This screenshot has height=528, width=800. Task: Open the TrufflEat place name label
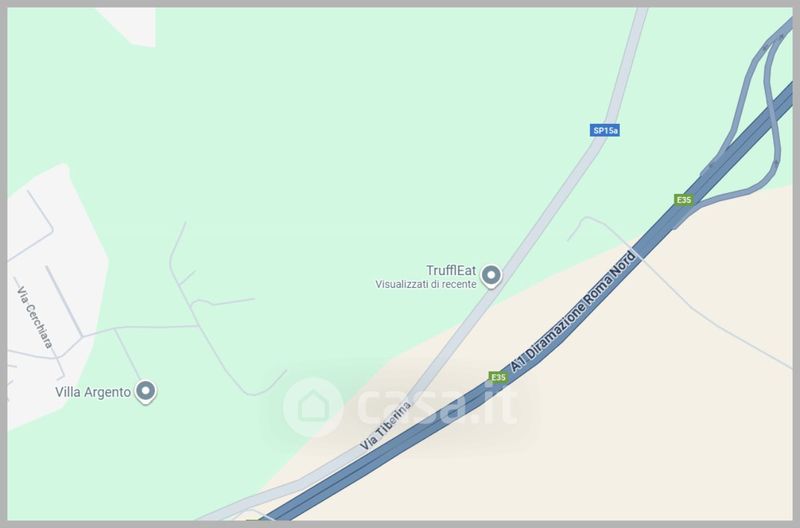(451, 270)
